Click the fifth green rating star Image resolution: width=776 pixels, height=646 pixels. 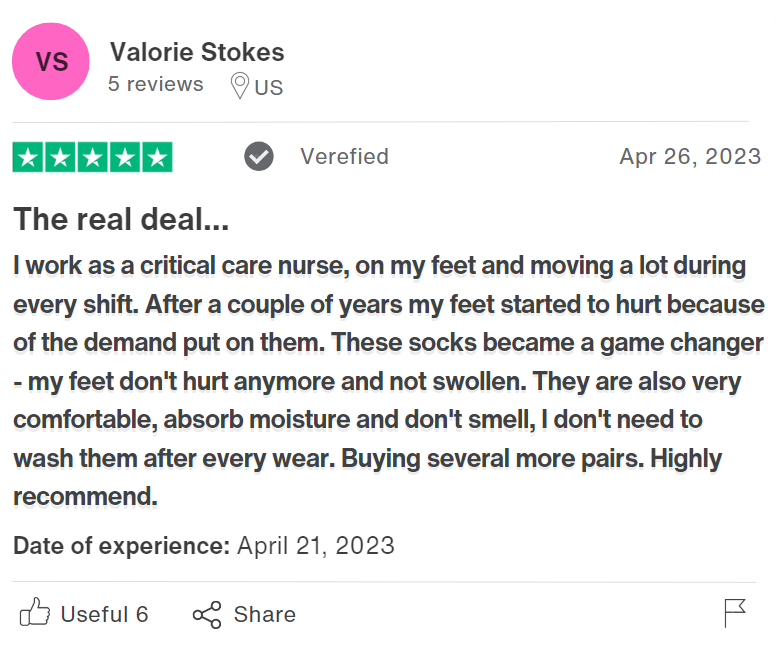[156, 157]
